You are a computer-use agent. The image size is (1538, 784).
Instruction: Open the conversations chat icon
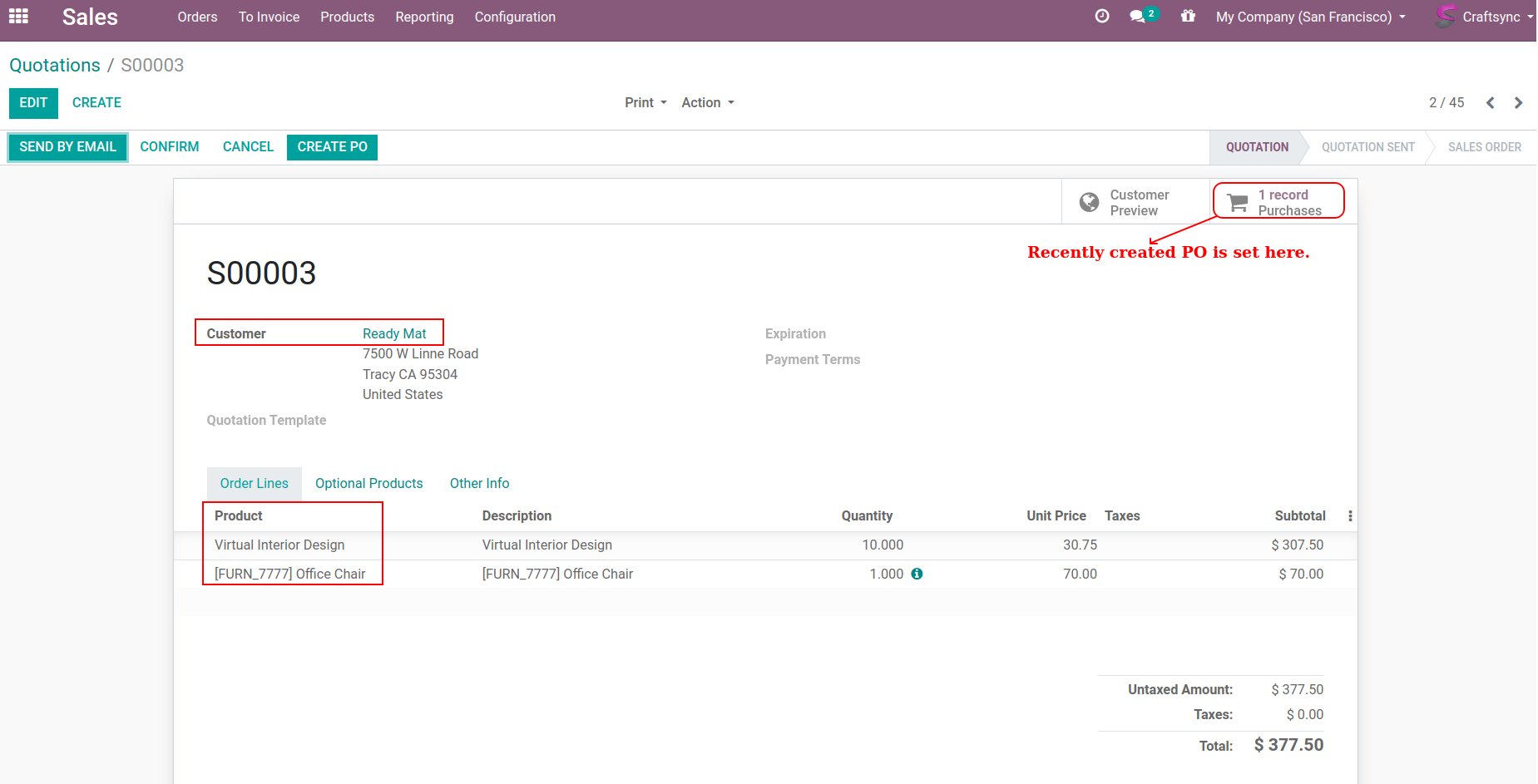(1137, 17)
